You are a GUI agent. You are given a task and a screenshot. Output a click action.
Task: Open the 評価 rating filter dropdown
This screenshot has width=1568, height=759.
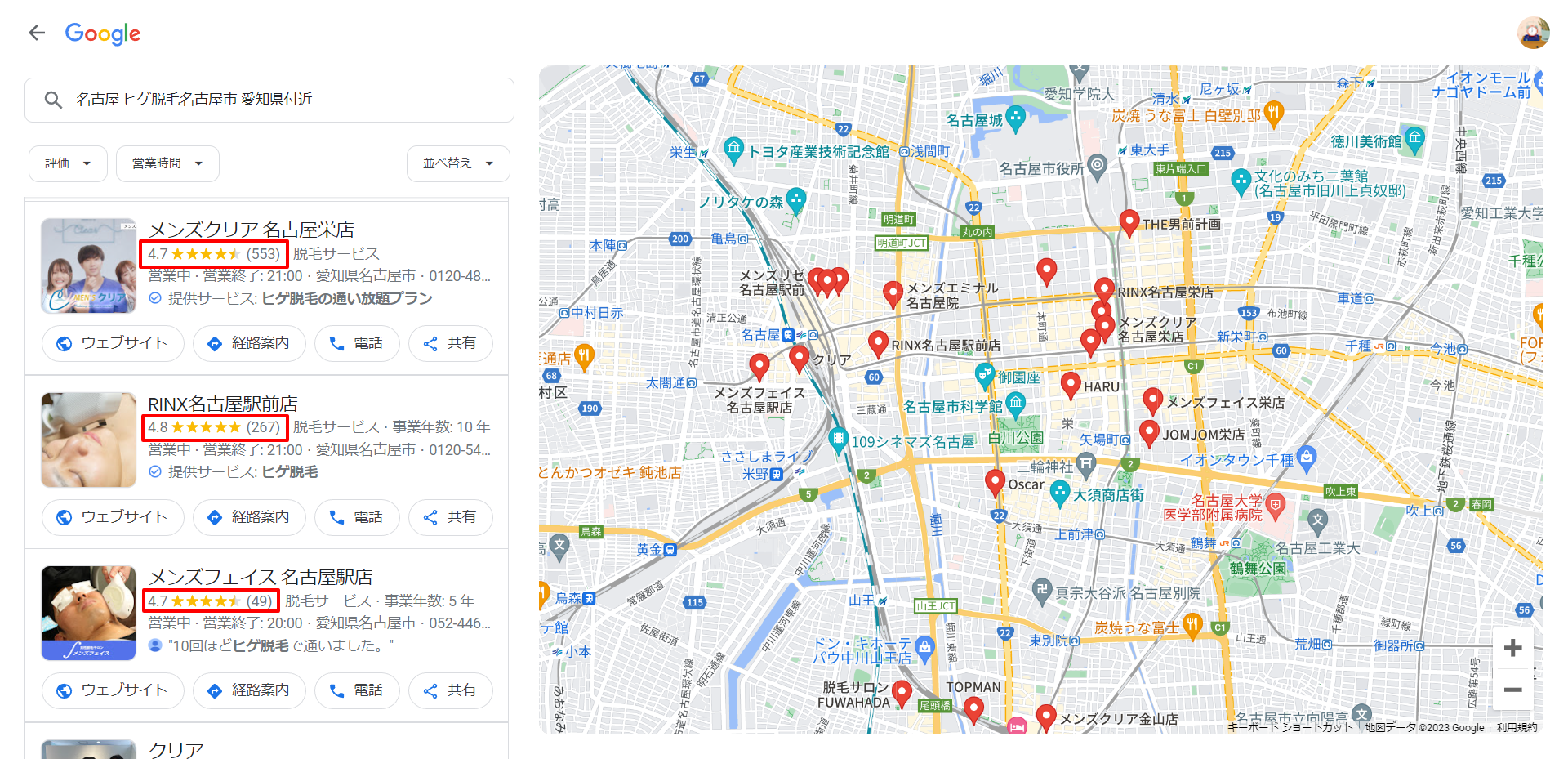pyautogui.click(x=68, y=163)
